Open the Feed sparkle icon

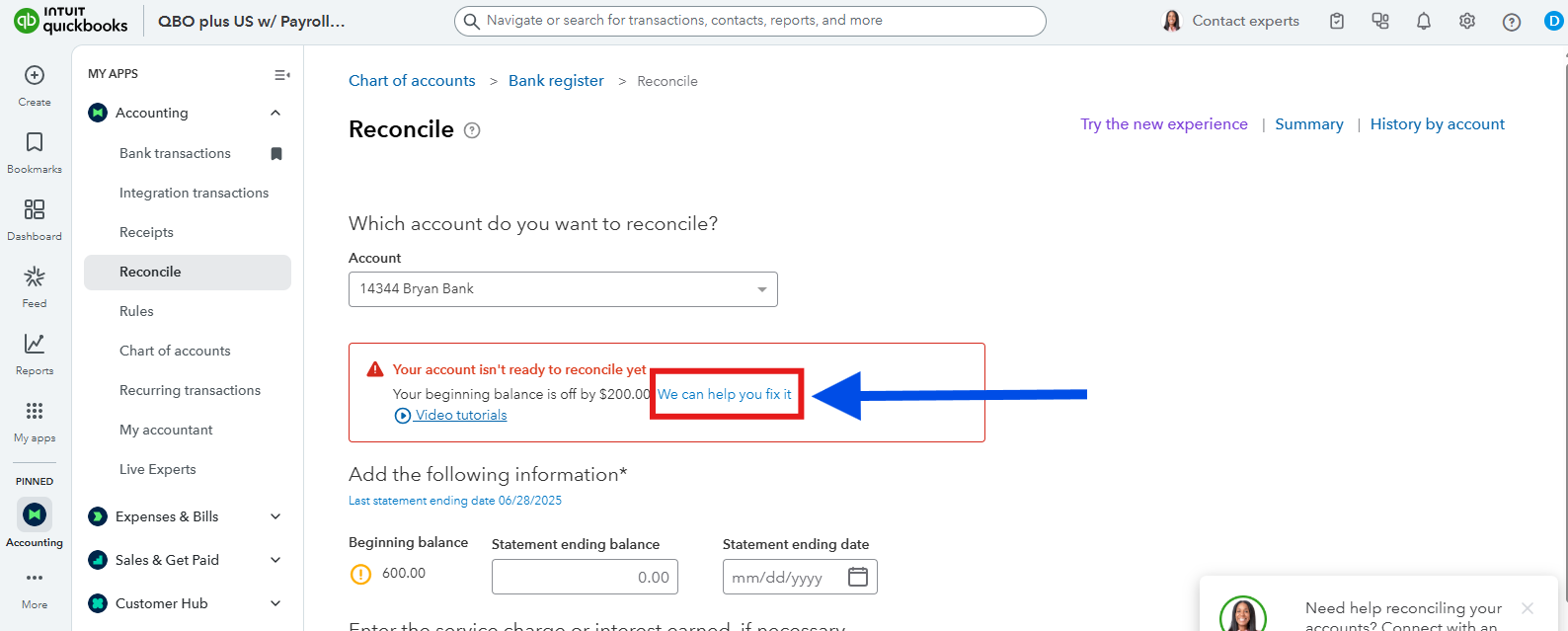pyautogui.click(x=35, y=277)
